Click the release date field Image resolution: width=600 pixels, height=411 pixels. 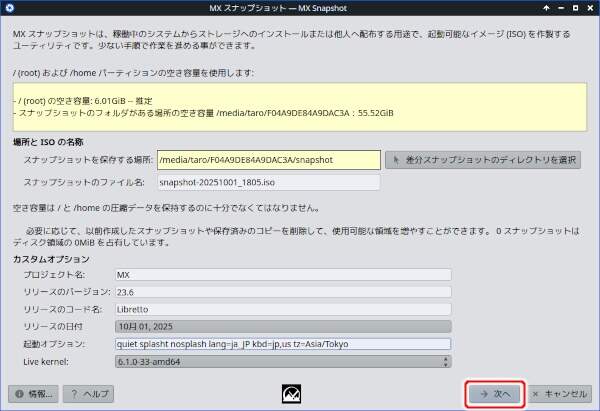coord(283,325)
